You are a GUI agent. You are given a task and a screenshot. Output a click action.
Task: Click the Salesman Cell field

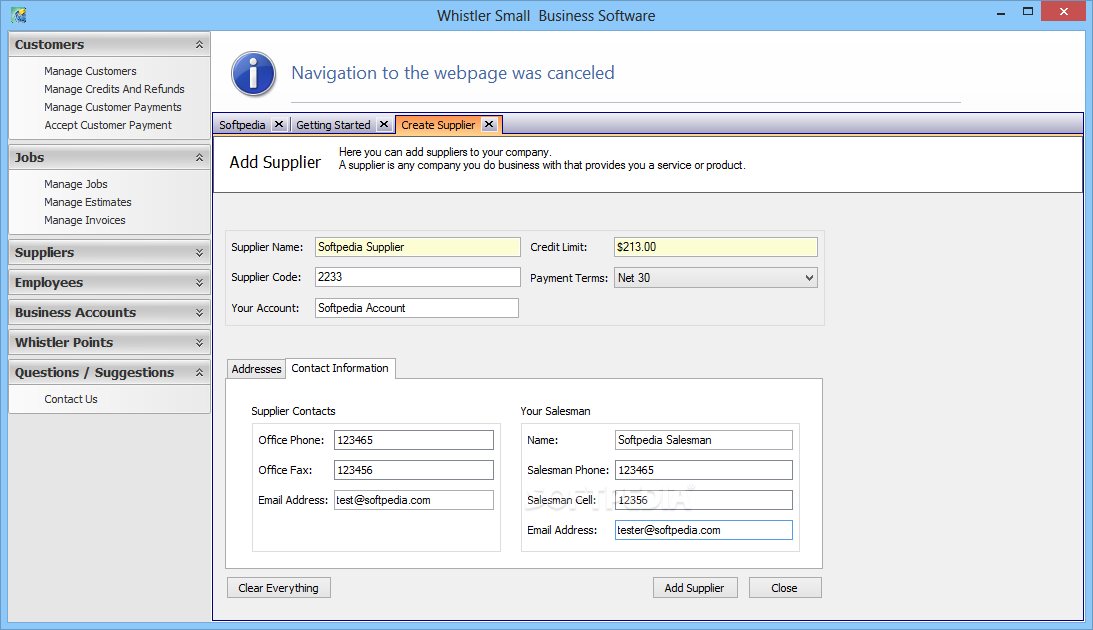tap(704, 500)
